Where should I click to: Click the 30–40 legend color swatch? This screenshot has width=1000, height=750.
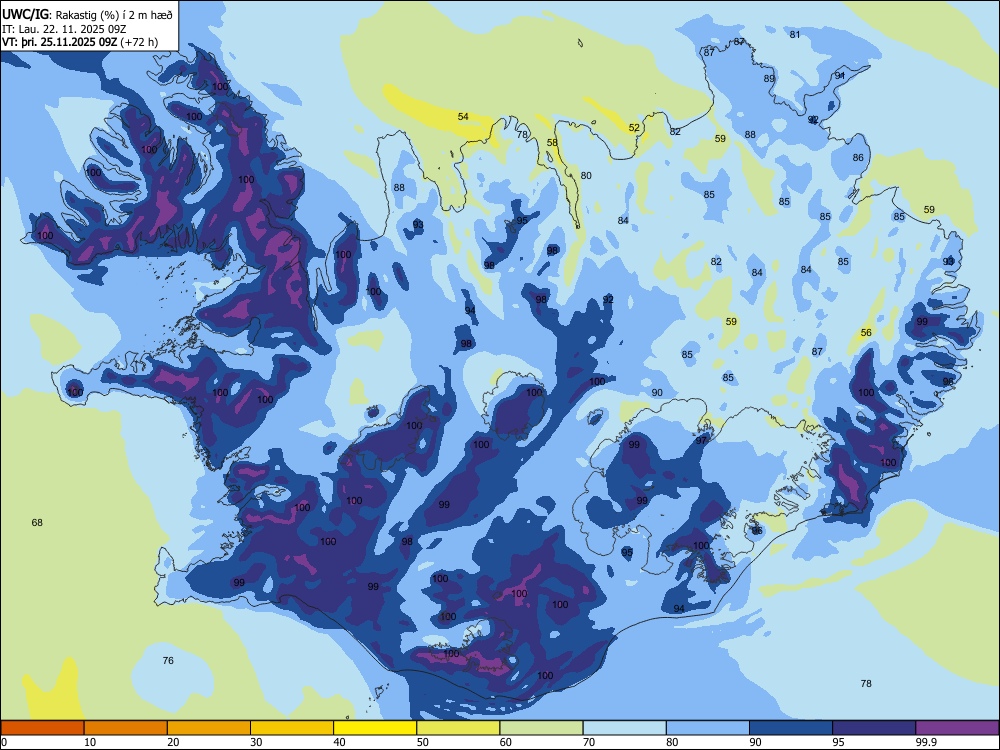coord(292,728)
